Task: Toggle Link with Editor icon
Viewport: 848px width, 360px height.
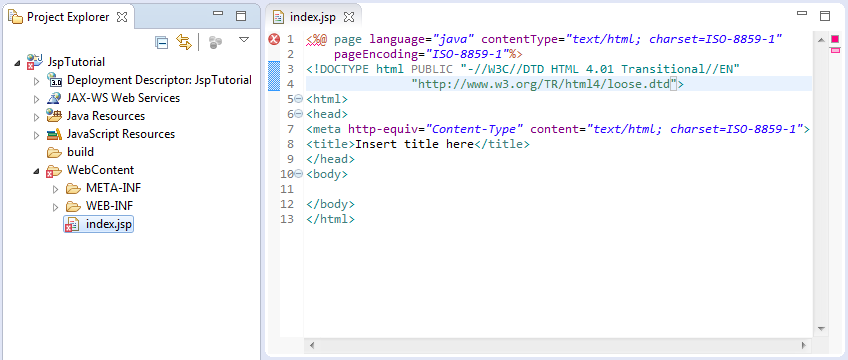Action: click(184, 42)
